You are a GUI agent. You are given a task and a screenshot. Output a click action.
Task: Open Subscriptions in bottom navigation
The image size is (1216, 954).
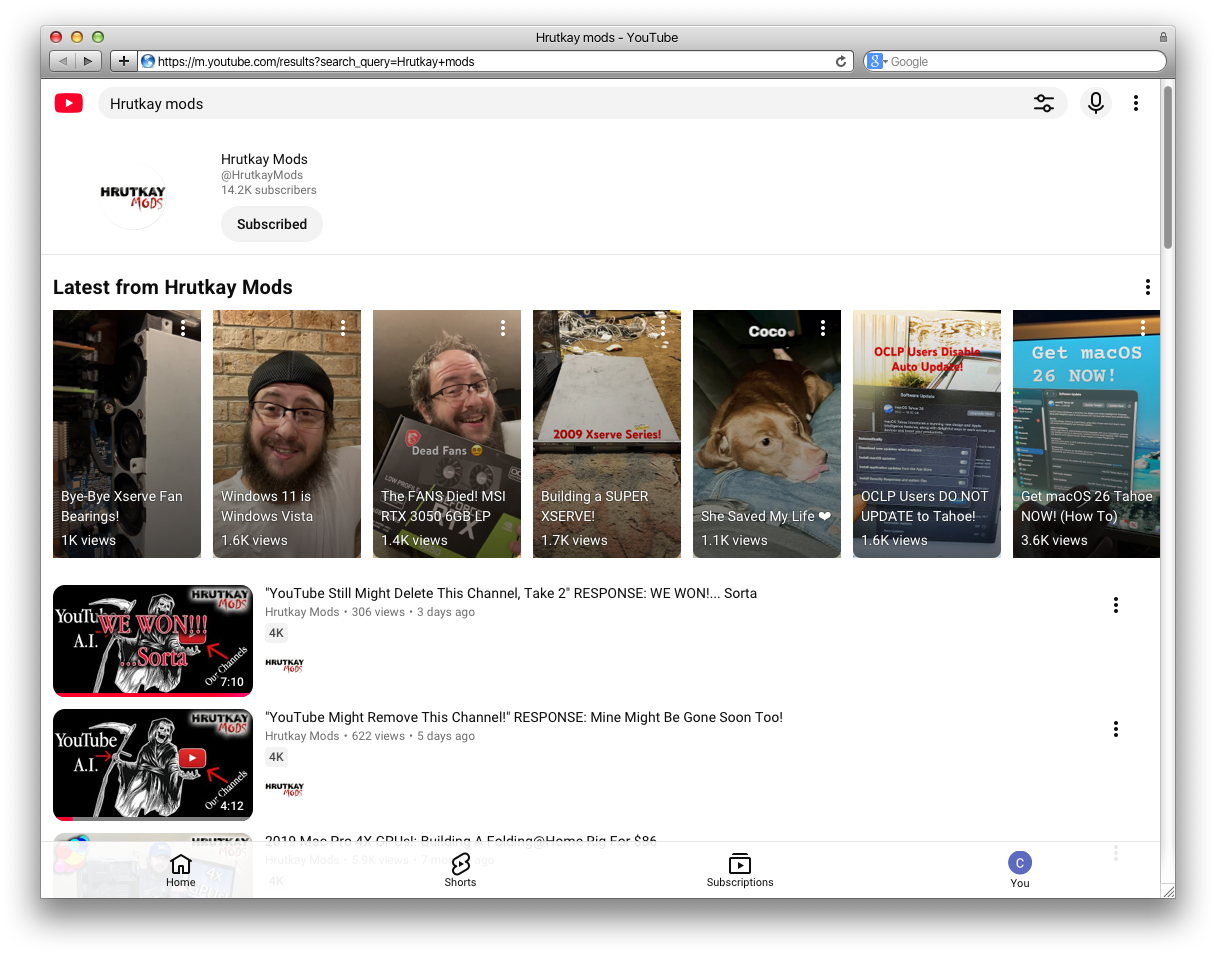pos(740,869)
